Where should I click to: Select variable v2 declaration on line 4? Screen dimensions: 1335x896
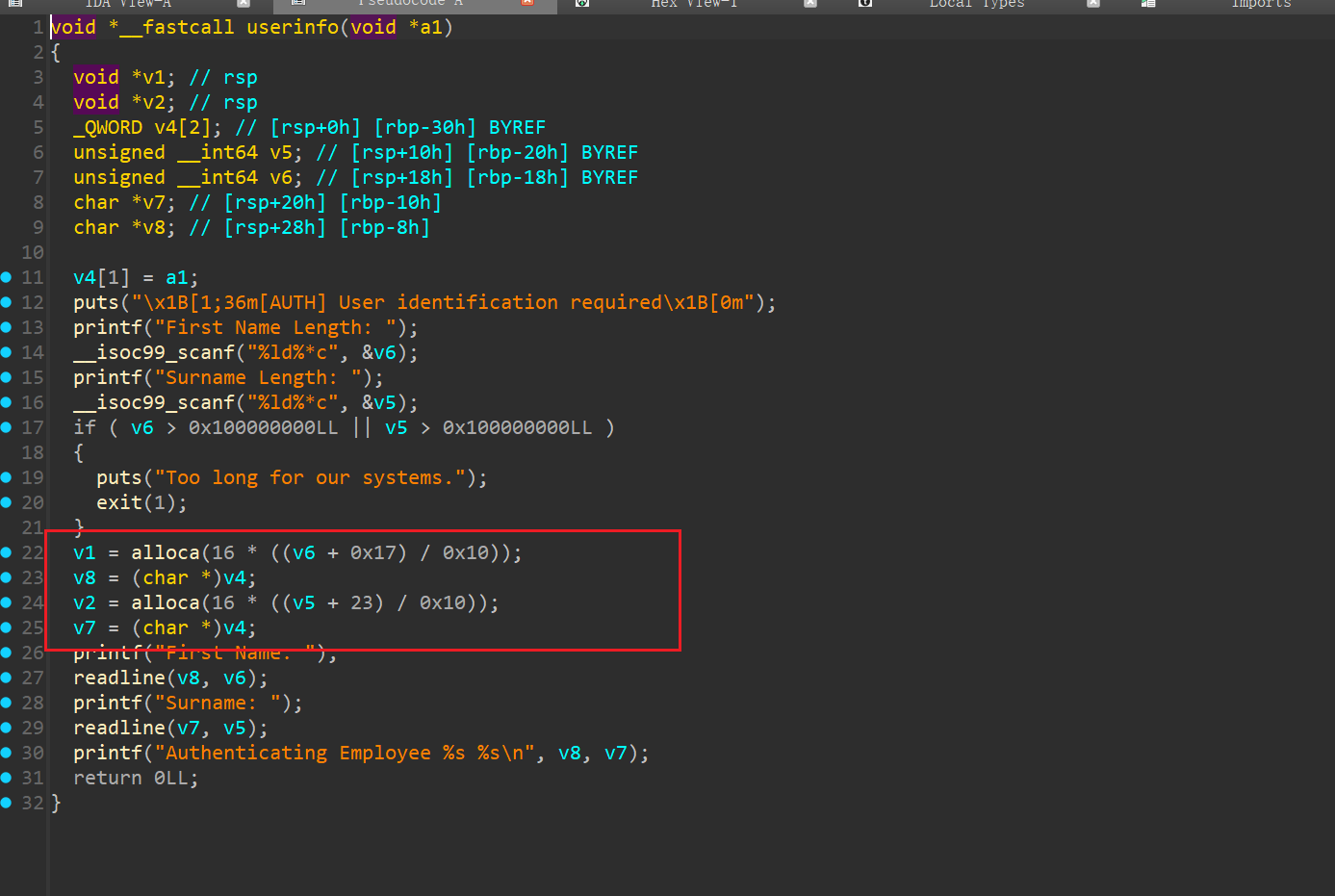154,102
